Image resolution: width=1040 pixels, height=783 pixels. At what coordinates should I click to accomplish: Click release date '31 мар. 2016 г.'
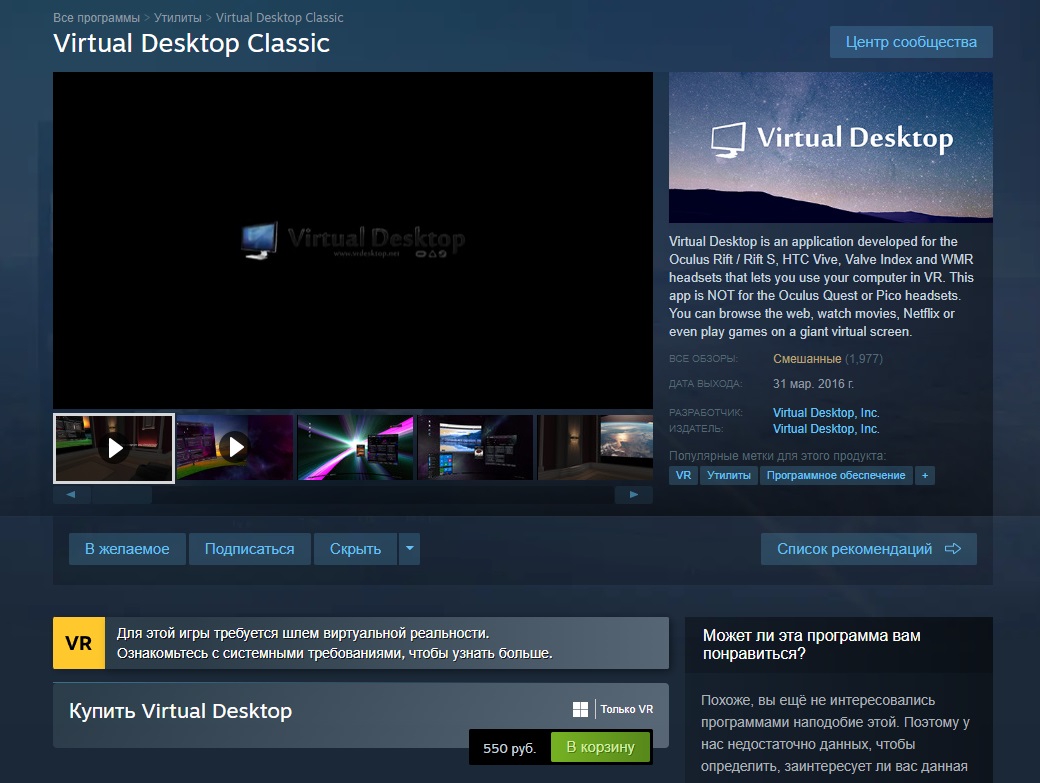(813, 384)
